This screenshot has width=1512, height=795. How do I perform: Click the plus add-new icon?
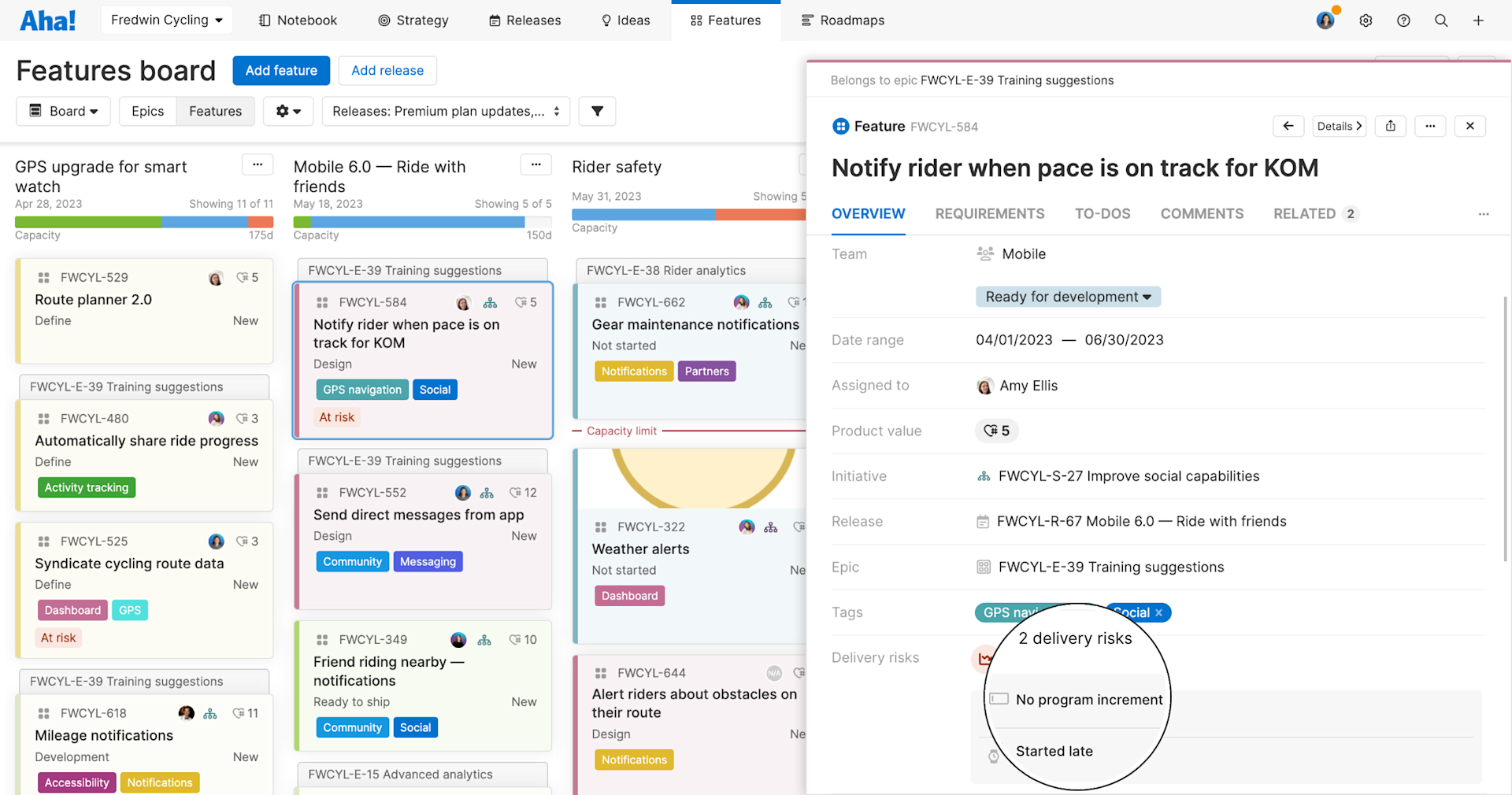1478,20
